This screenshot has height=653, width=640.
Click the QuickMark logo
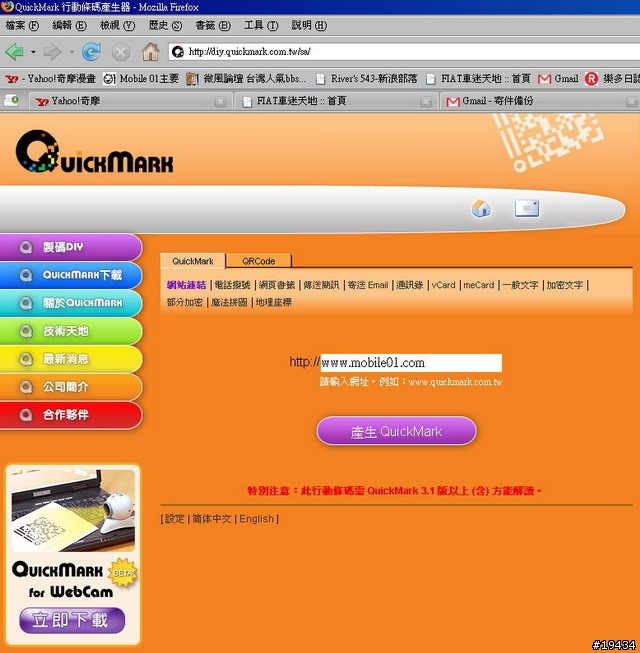coord(95,152)
